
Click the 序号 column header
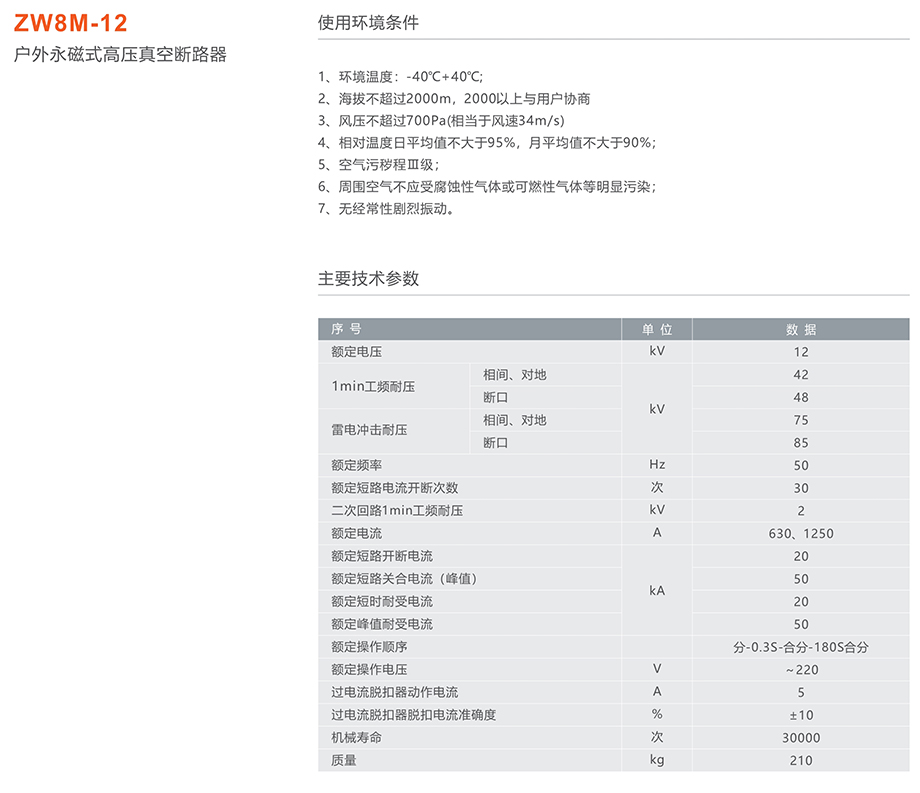tap(346, 329)
